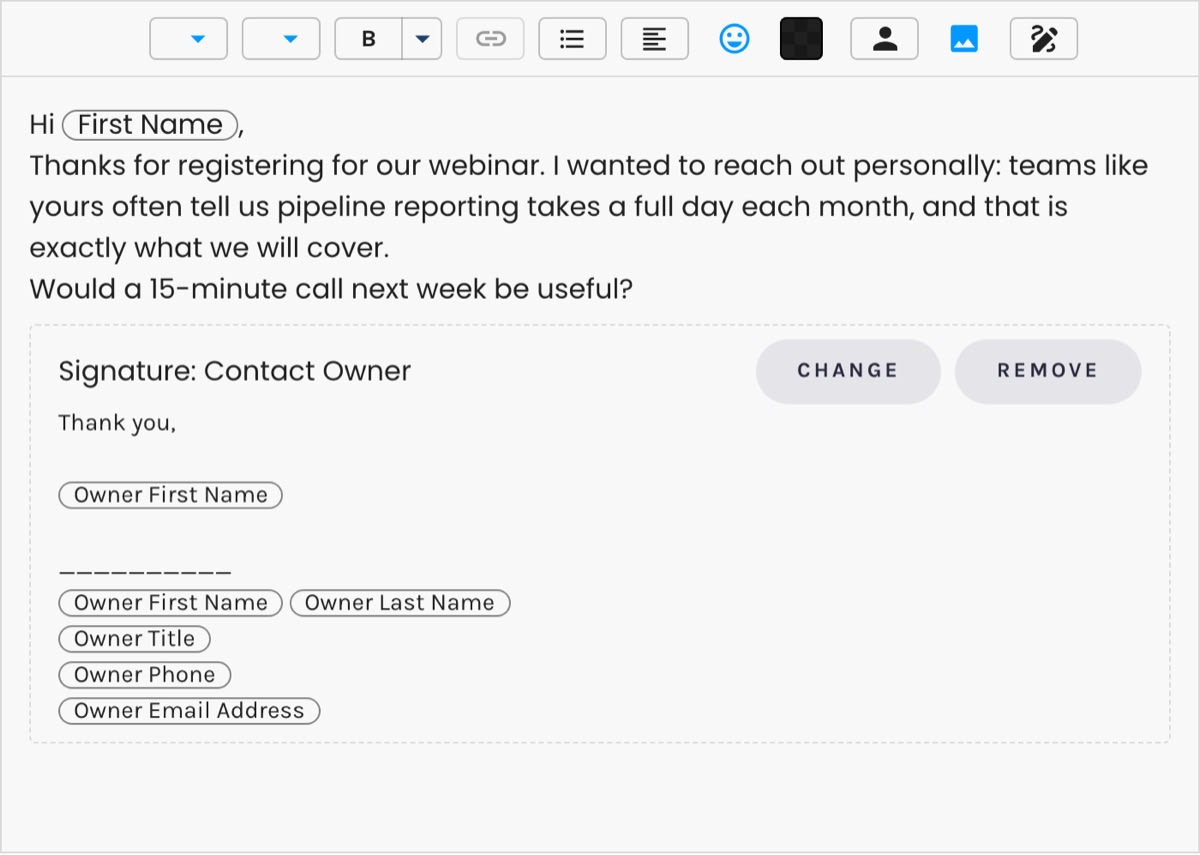Select the First Name token in greeting
The image size is (1200, 855).
click(x=150, y=125)
